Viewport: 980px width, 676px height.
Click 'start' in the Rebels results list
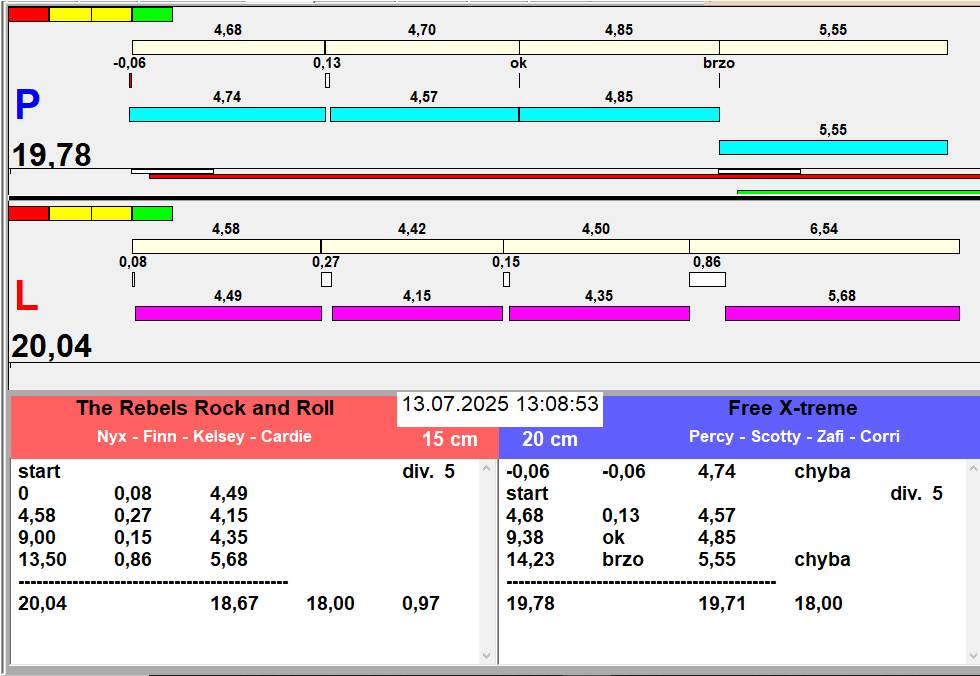[x=39, y=471]
